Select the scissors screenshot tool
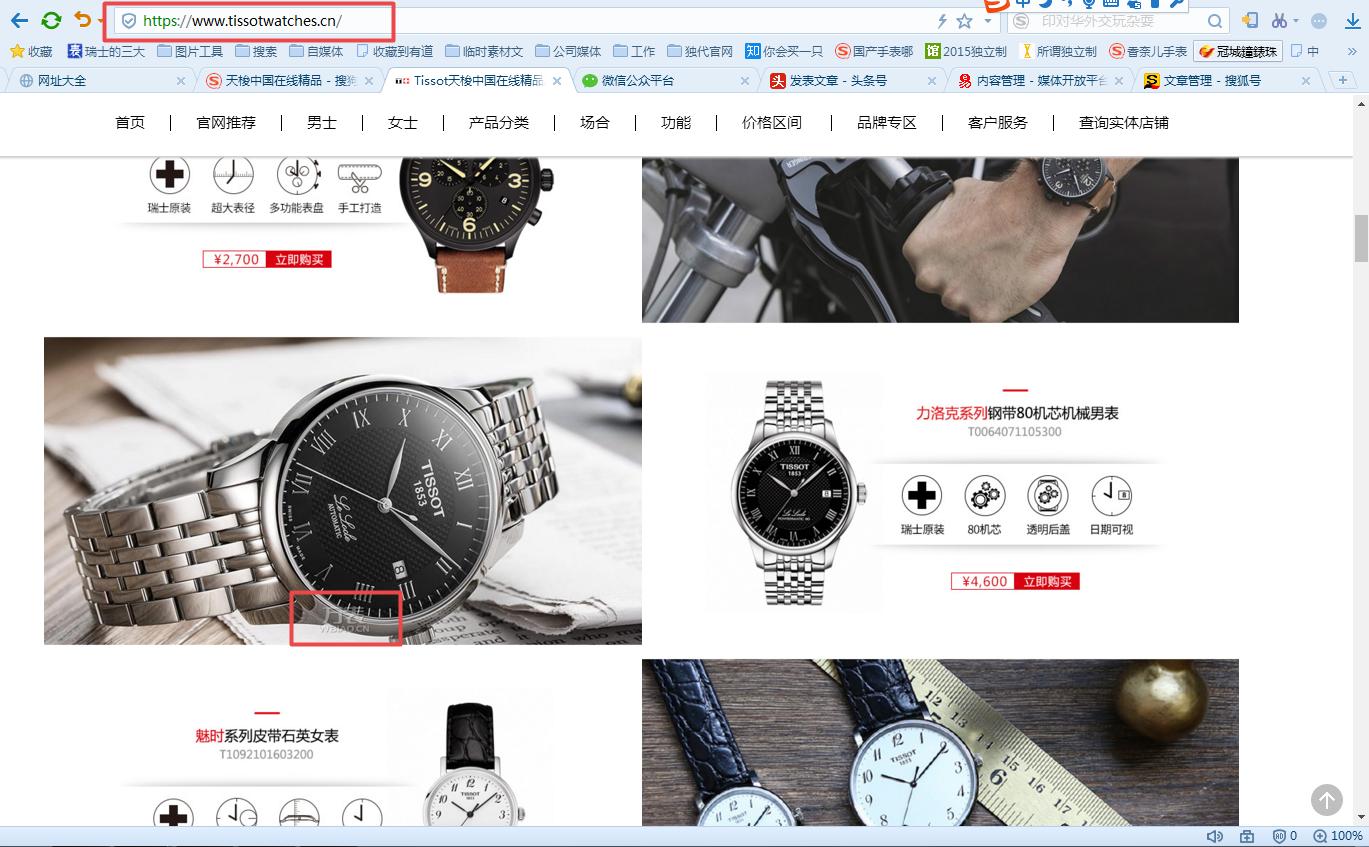 click(1279, 20)
